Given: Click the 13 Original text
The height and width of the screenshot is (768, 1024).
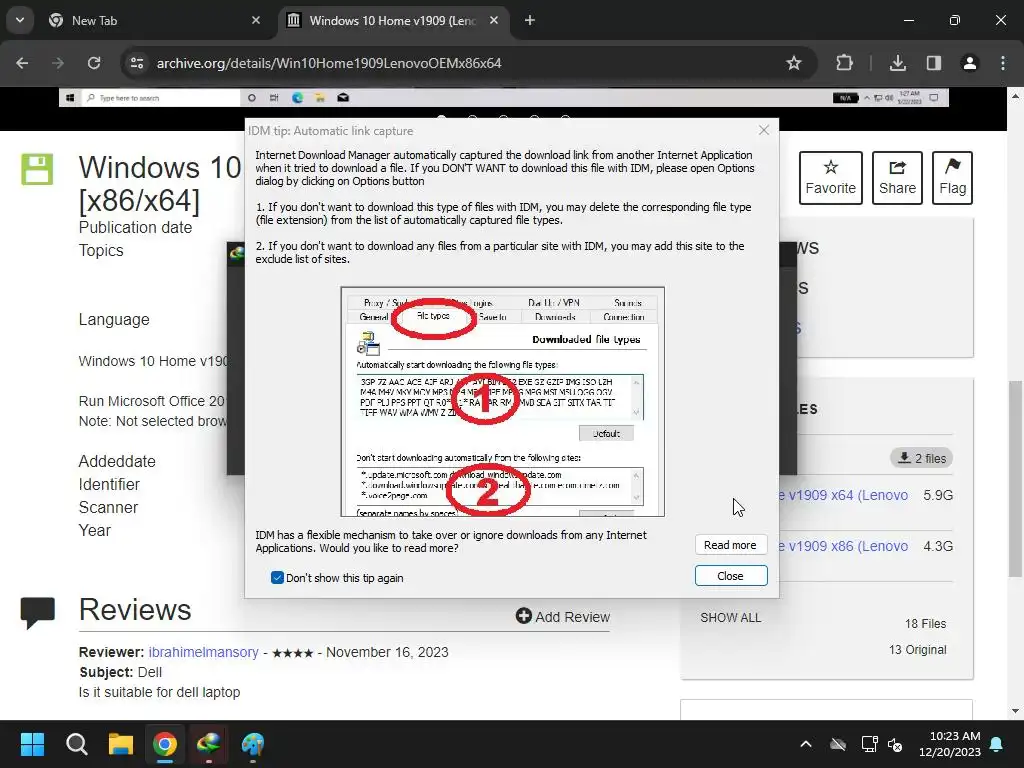Looking at the screenshot, I should pos(917,650).
